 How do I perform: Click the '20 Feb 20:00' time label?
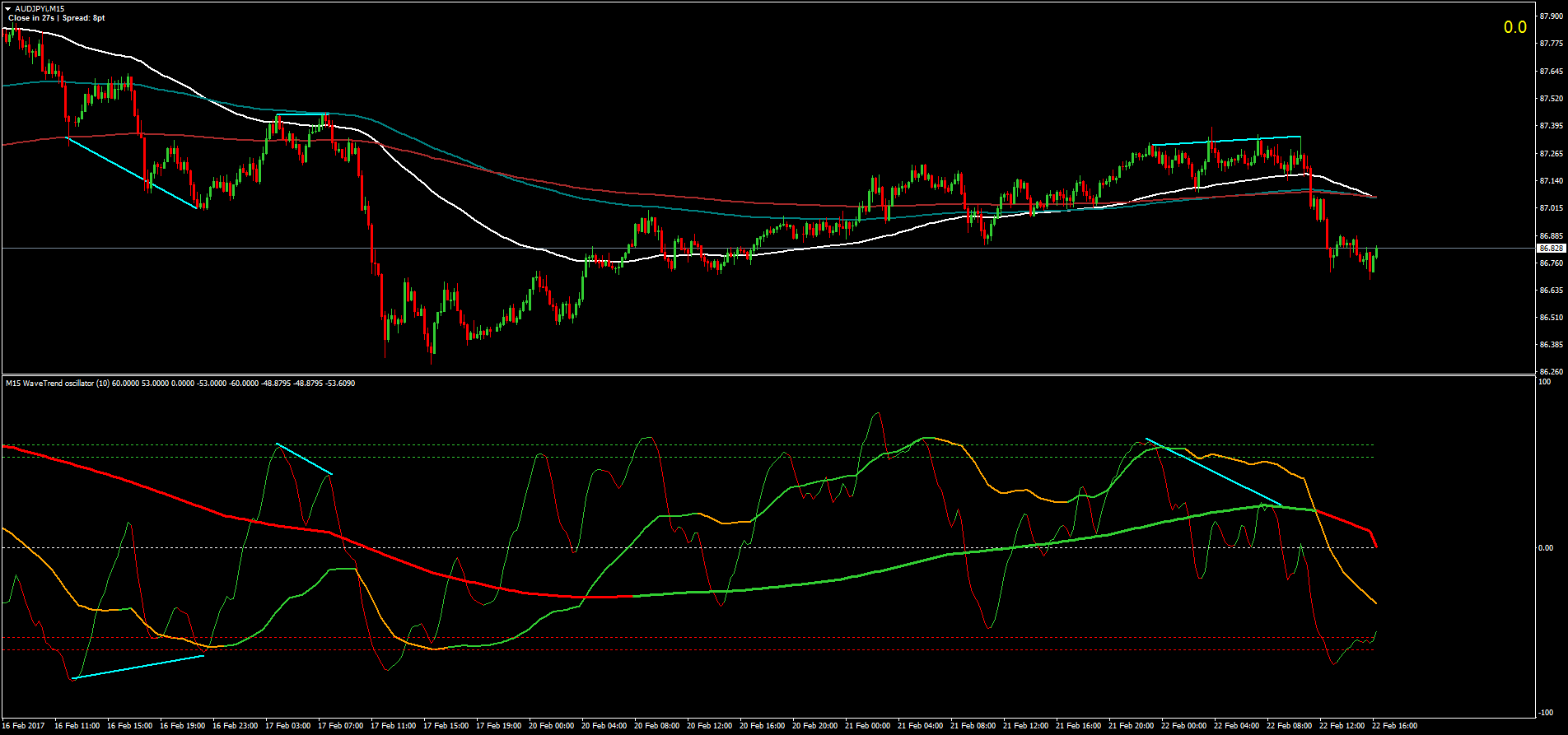point(814,726)
